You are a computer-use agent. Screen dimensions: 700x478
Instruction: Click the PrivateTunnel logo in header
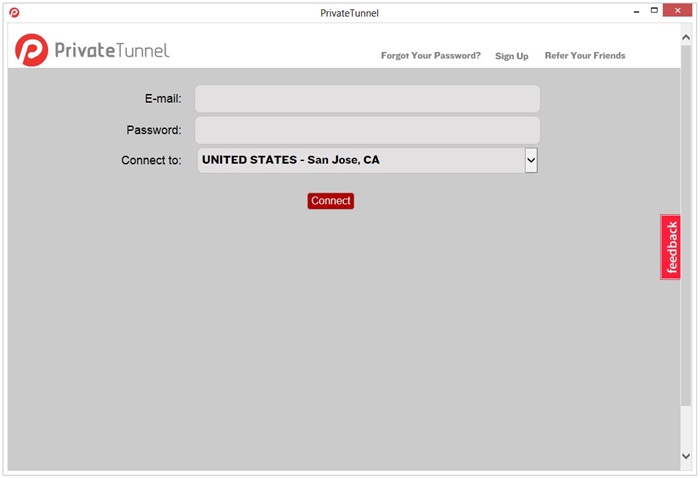92,50
